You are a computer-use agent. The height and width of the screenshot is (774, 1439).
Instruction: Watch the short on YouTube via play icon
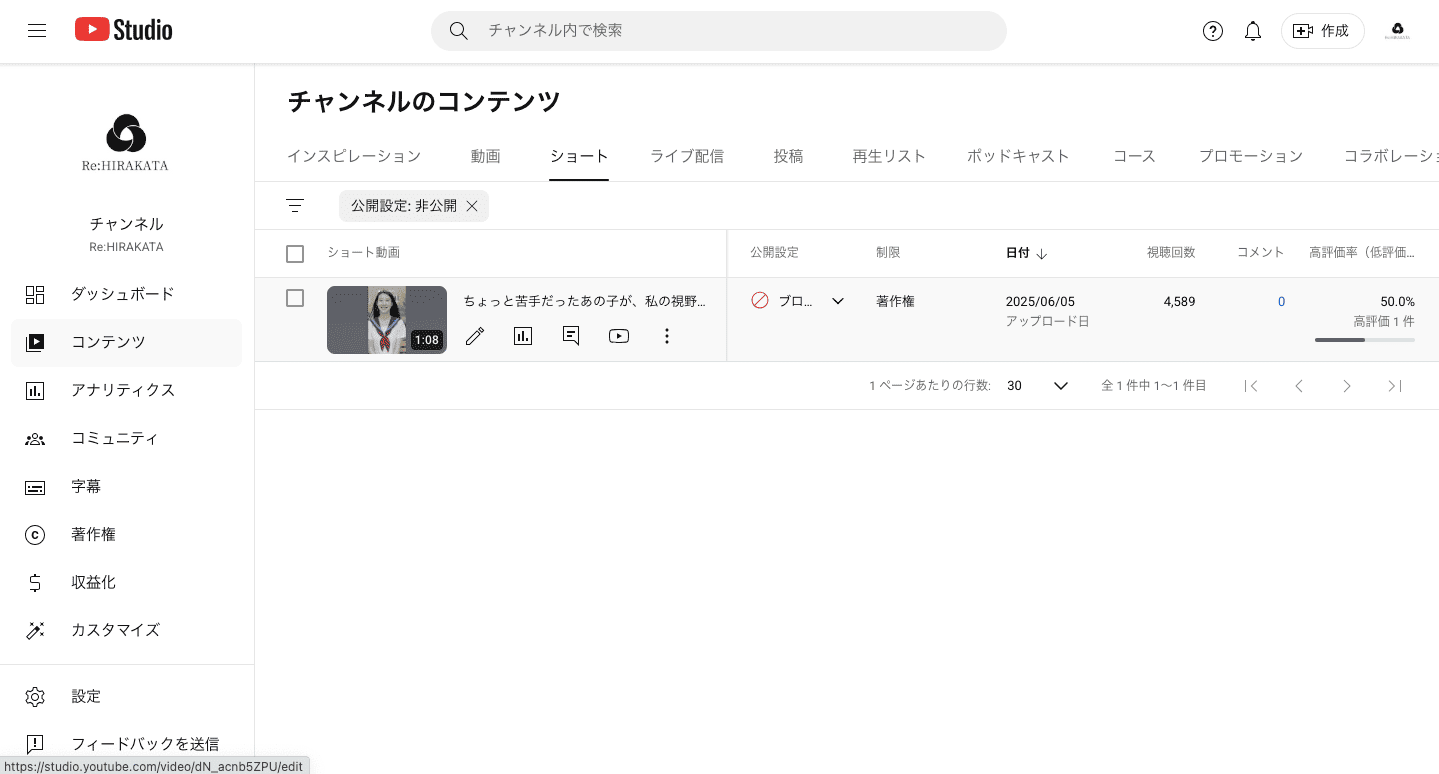[618, 336]
